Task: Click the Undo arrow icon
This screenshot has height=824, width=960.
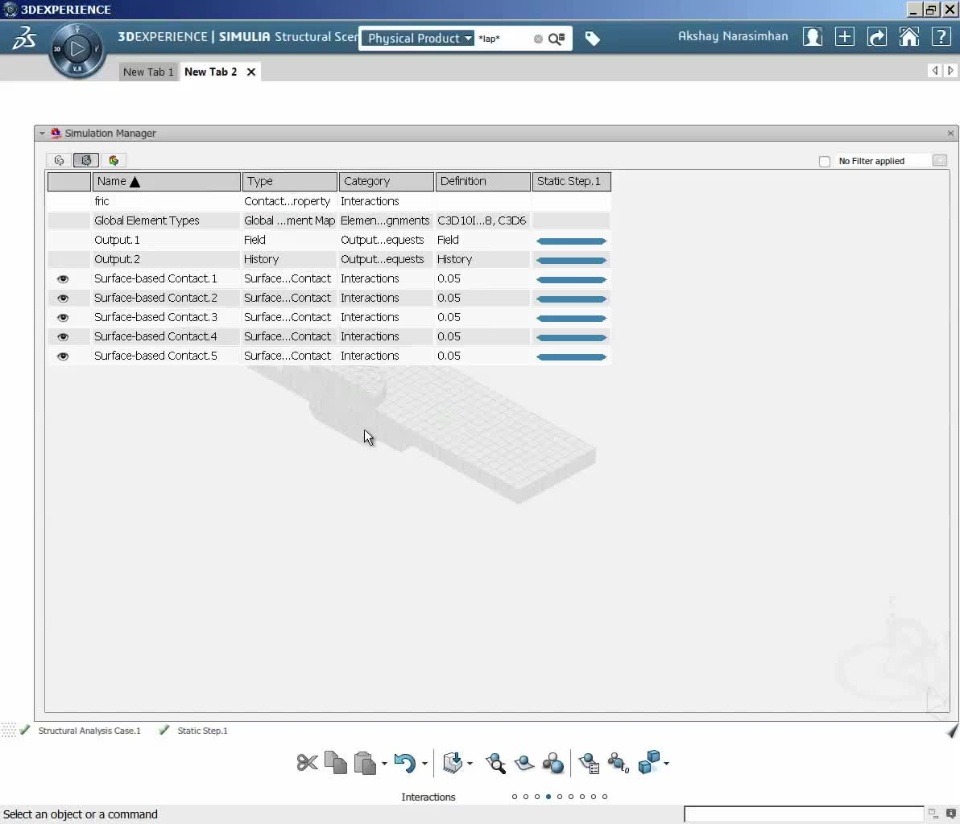Action: pos(405,763)
